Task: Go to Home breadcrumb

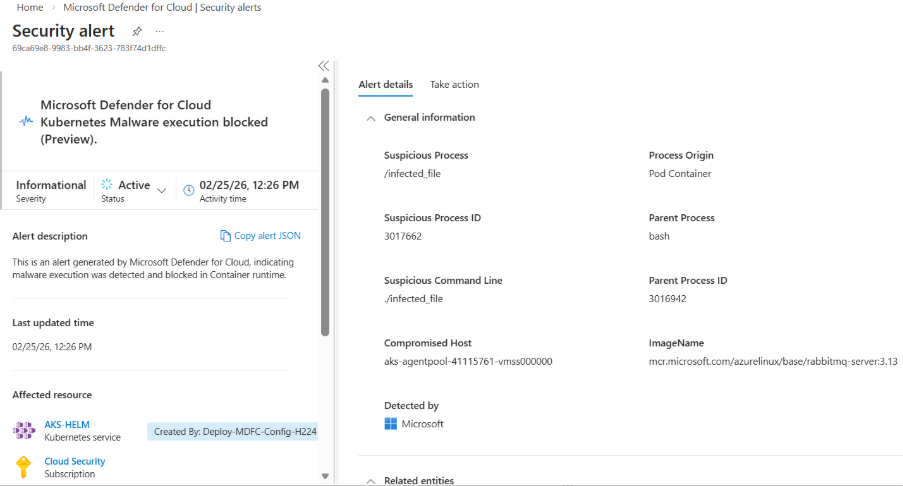Action: click(x=30, y=7)
